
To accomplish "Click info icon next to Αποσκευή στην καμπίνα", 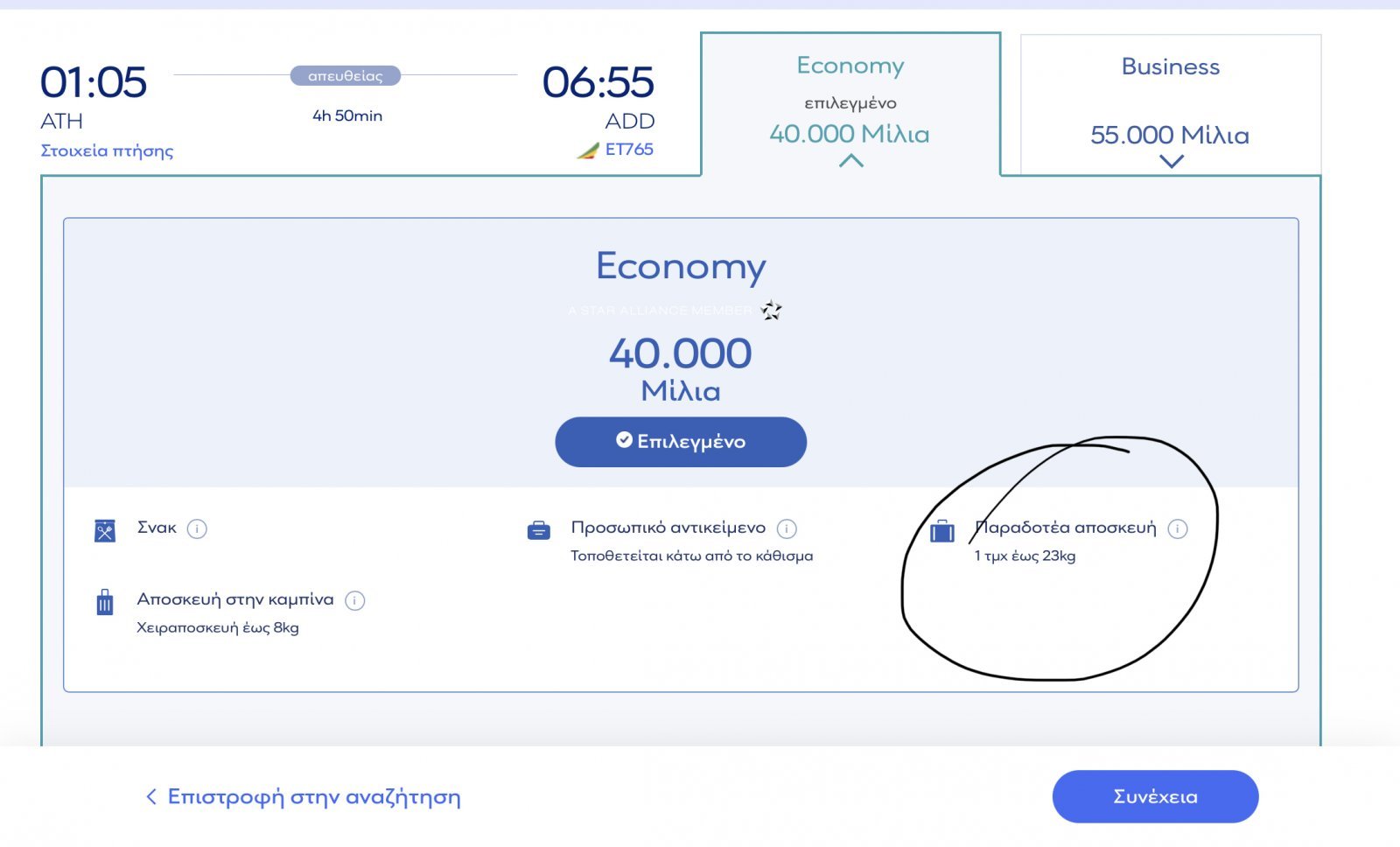I will [x=354, y=600].
